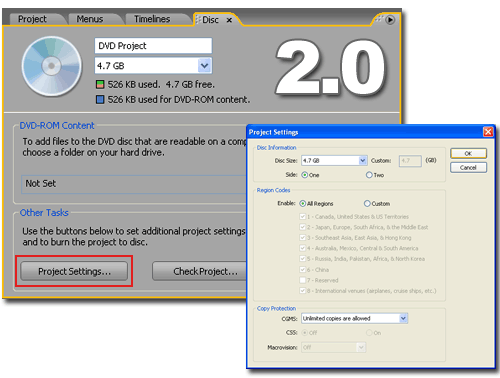Edit the DVD Project name field
This screenshot has height=378, width=500.
point(153,46)
